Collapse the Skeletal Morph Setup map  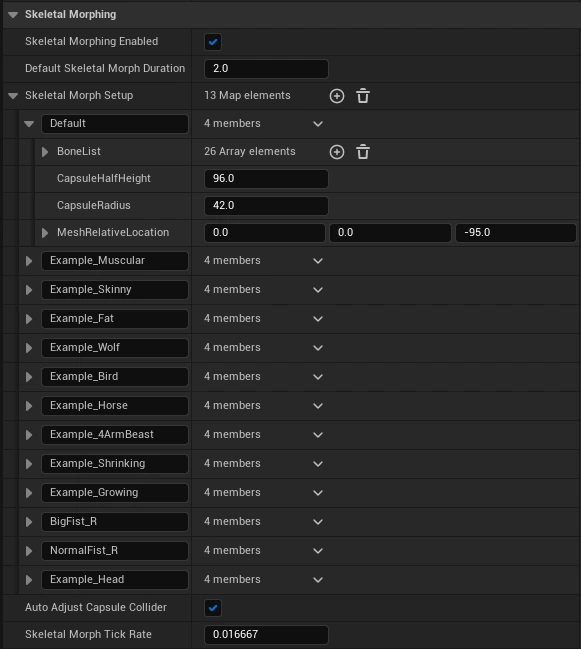[x=13, y=96]
